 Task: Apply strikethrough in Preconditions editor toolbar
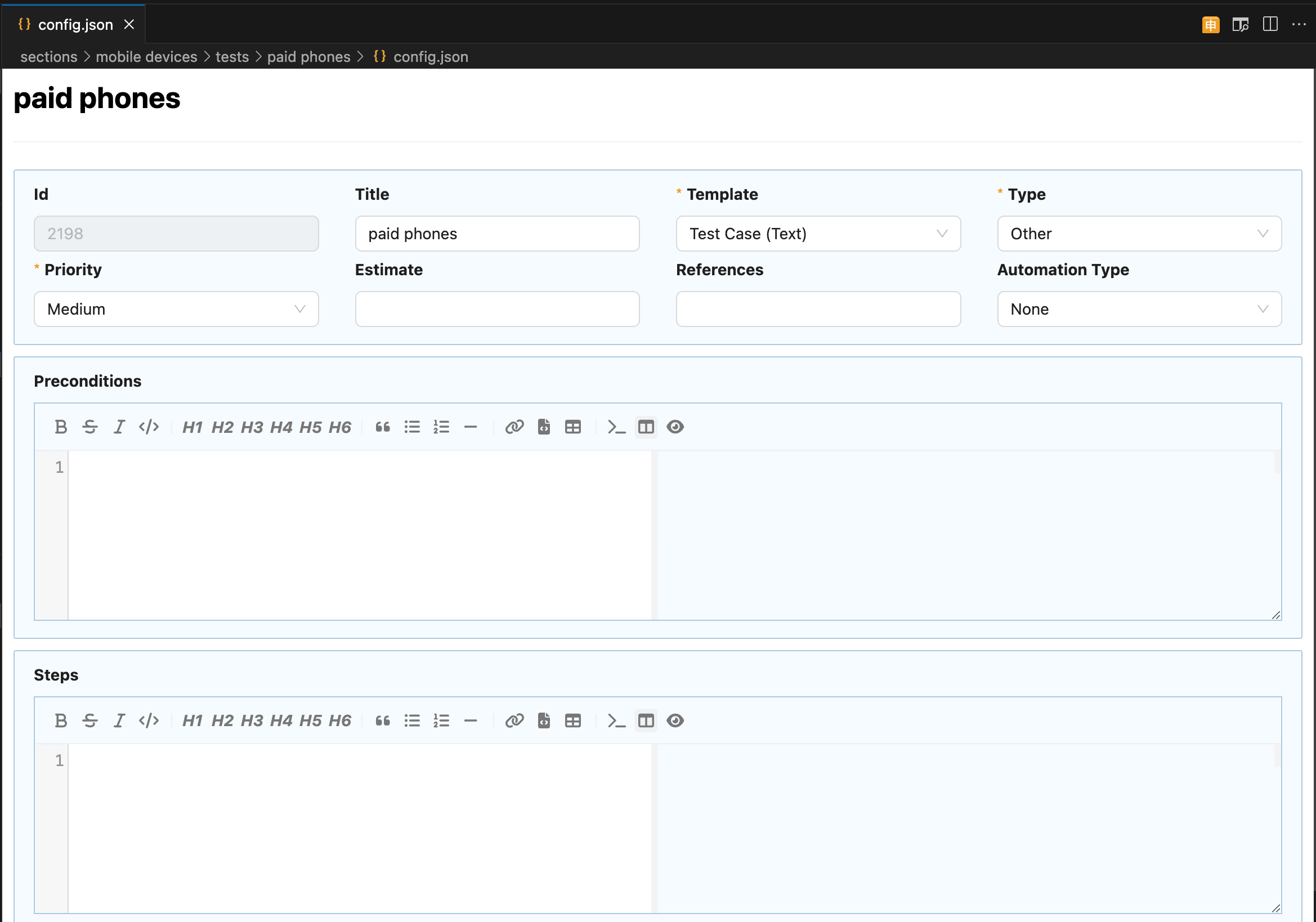point(90,427)
